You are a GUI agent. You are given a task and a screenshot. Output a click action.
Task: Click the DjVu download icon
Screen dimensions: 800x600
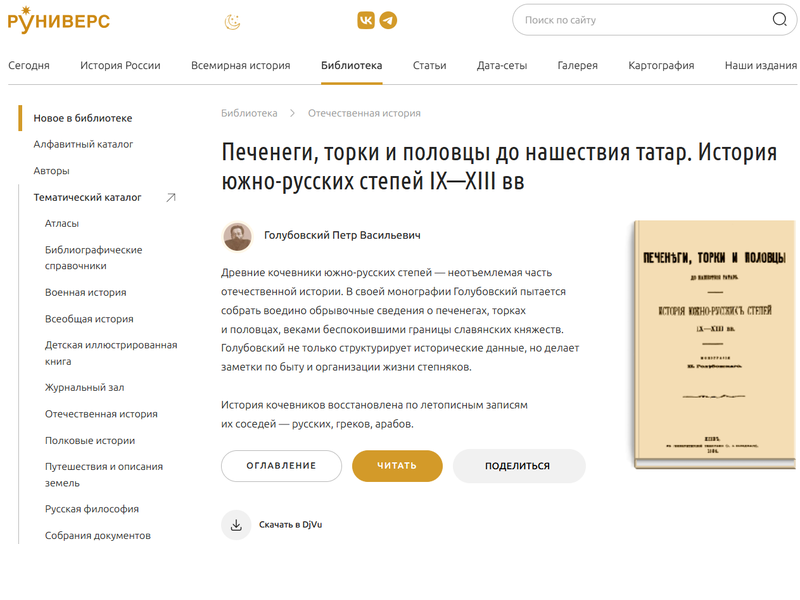click(x=236, y=524)
